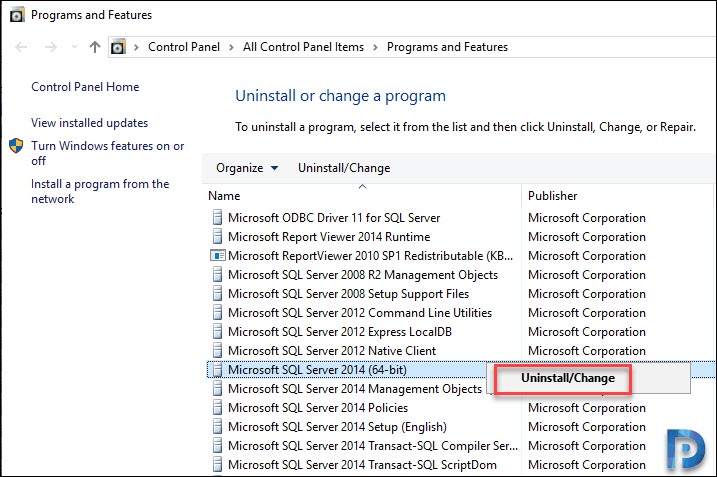Open Install a program from the network
This screenshot has width=717, height=477.
[100, 191]
